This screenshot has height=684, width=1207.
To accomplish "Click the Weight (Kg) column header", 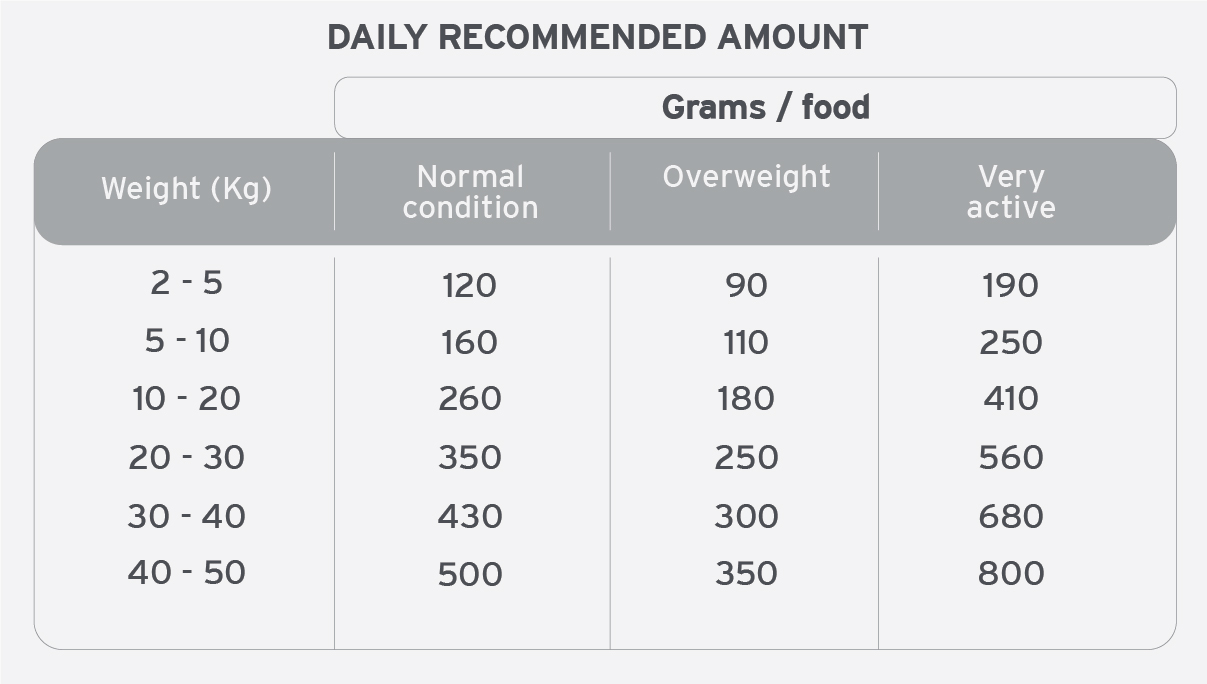I will tap(186, 188).
